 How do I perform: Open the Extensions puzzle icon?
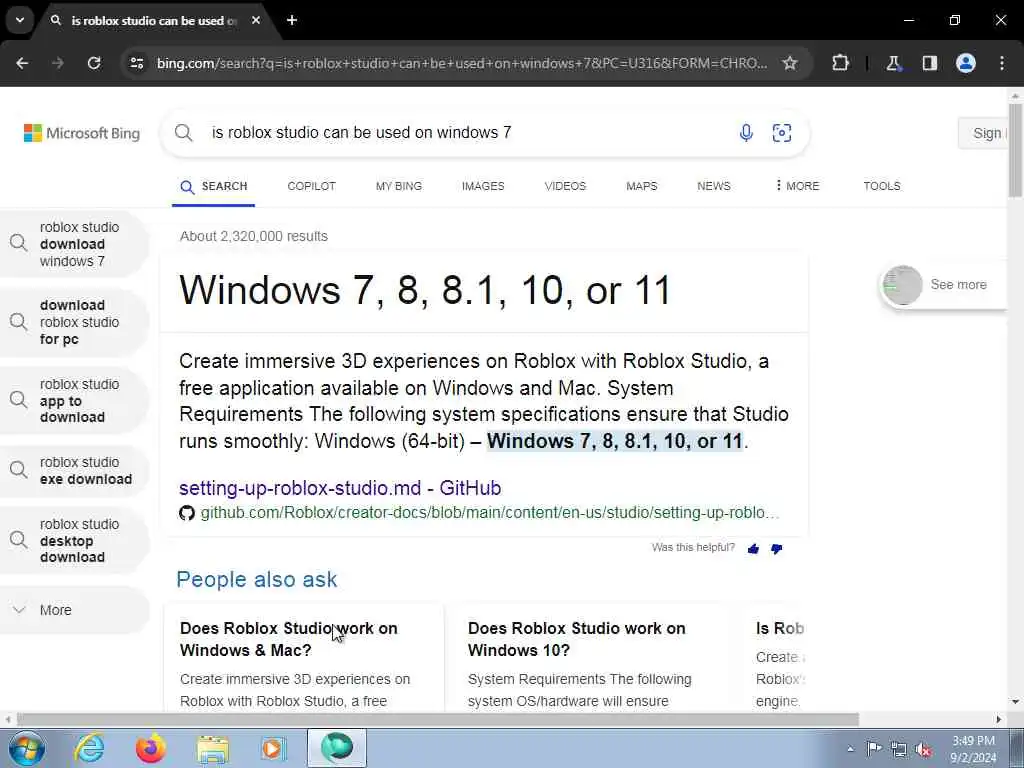pyautogui.click(x=840, y=63)
